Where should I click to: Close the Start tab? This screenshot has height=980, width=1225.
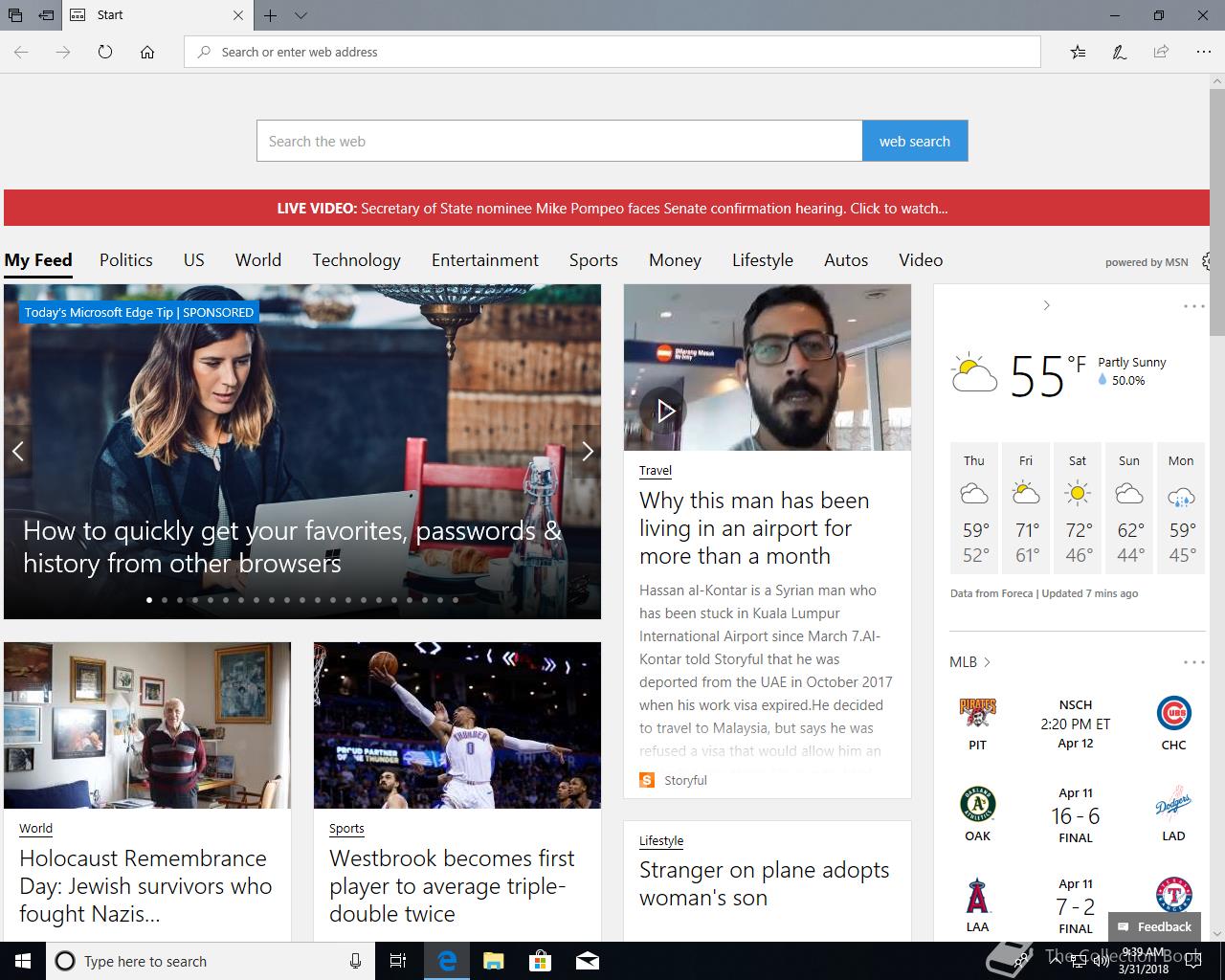click(x=238, y=15)
